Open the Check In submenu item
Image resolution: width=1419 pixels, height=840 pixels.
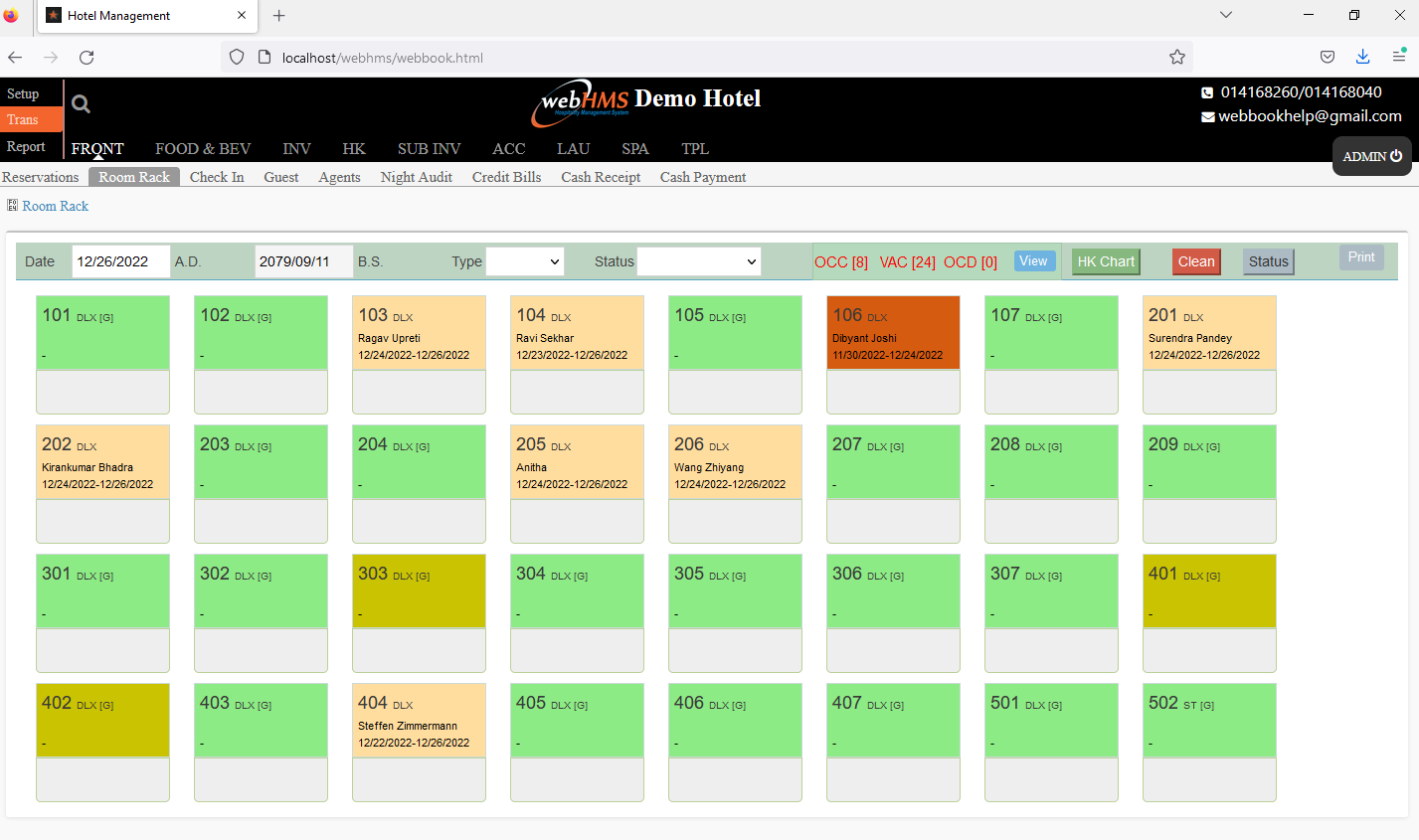(217, 177)
